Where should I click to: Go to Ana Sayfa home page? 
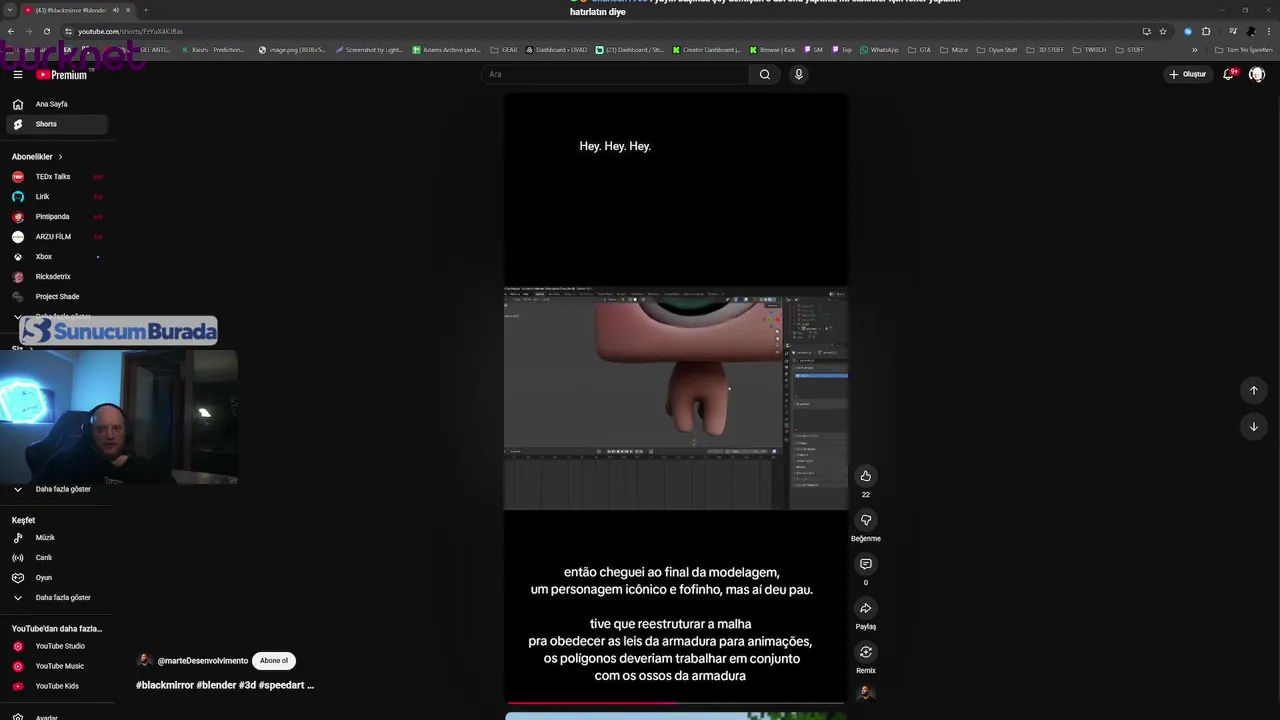pos(56,104)
